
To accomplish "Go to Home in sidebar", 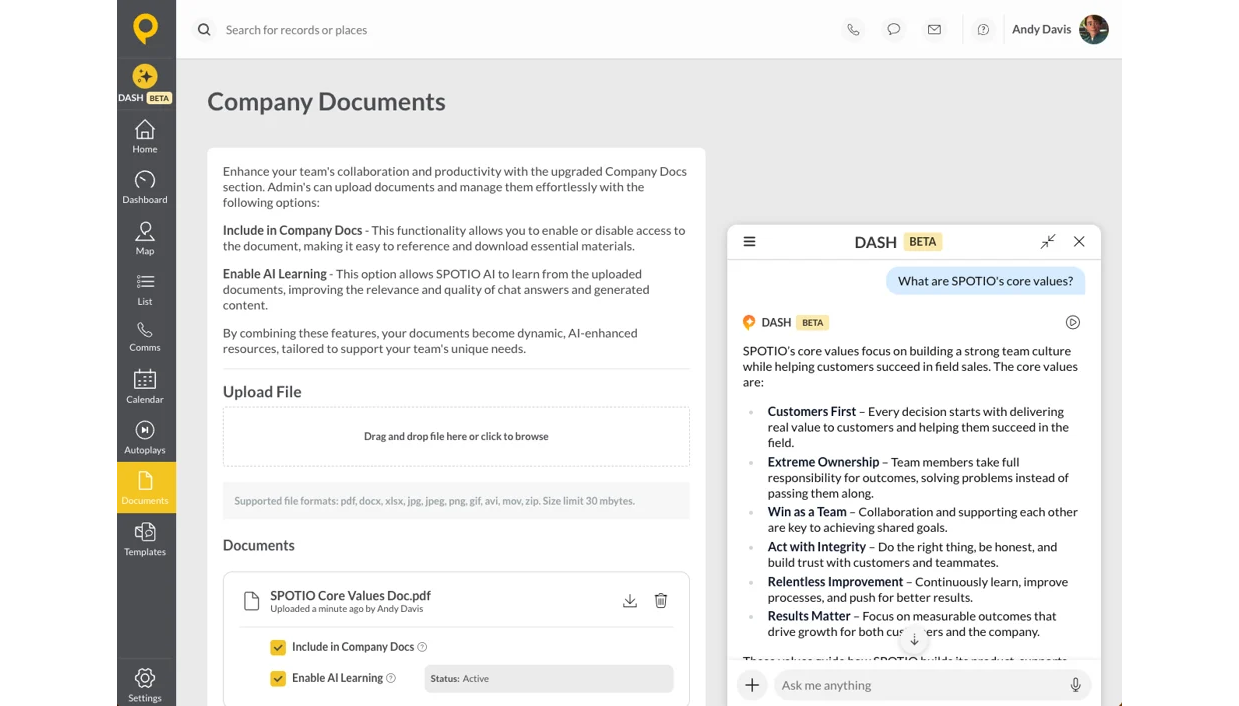I will point(145,137).
